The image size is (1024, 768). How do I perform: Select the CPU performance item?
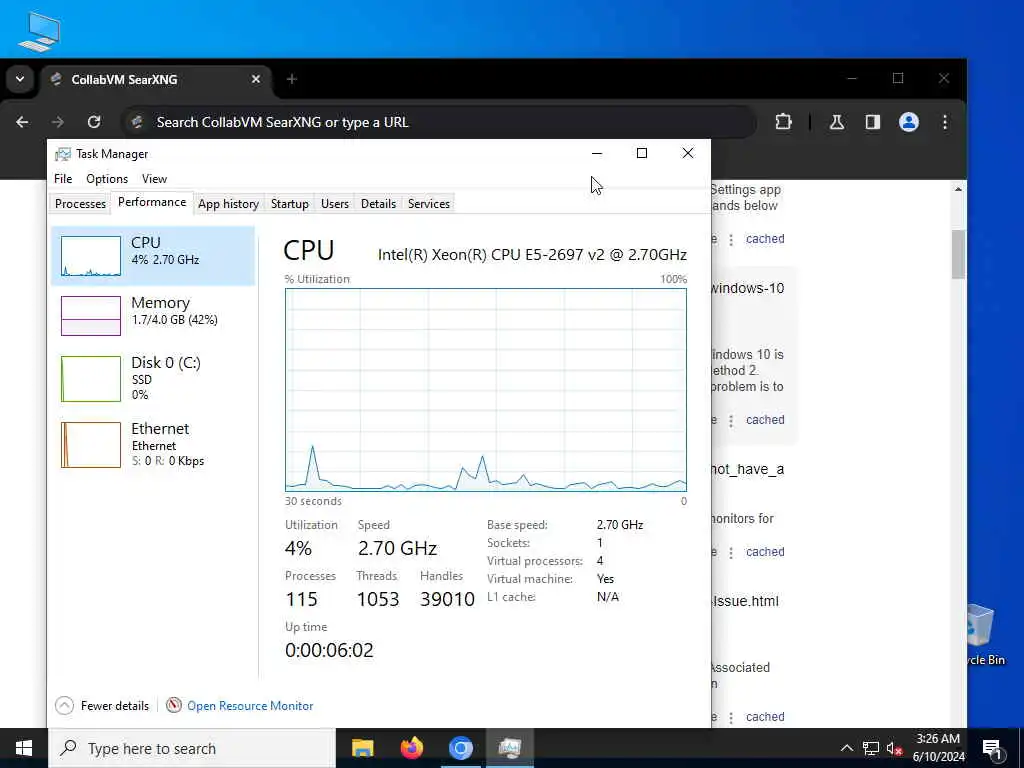153,256
